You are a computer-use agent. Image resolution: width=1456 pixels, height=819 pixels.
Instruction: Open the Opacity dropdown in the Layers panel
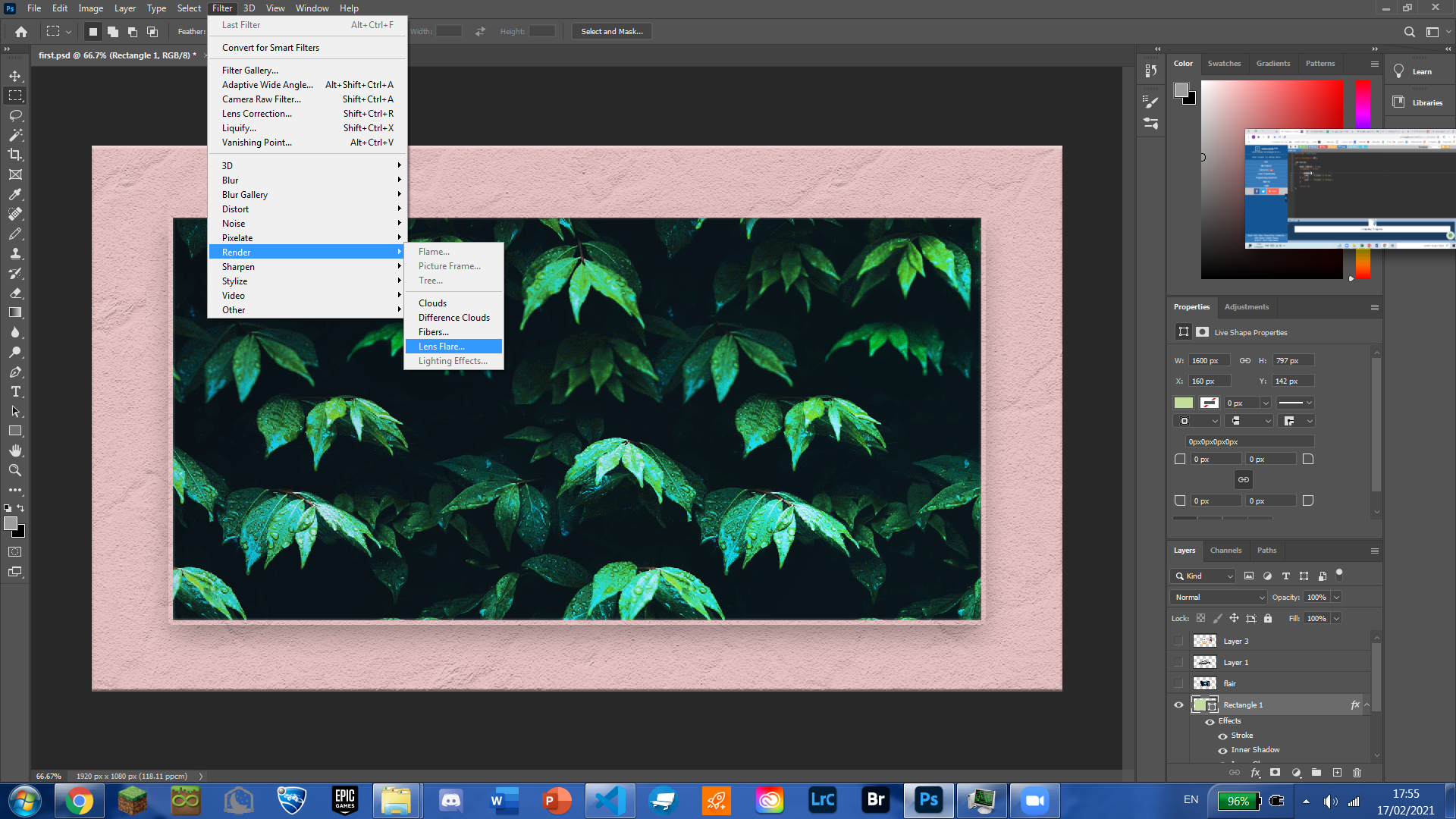1337,597
